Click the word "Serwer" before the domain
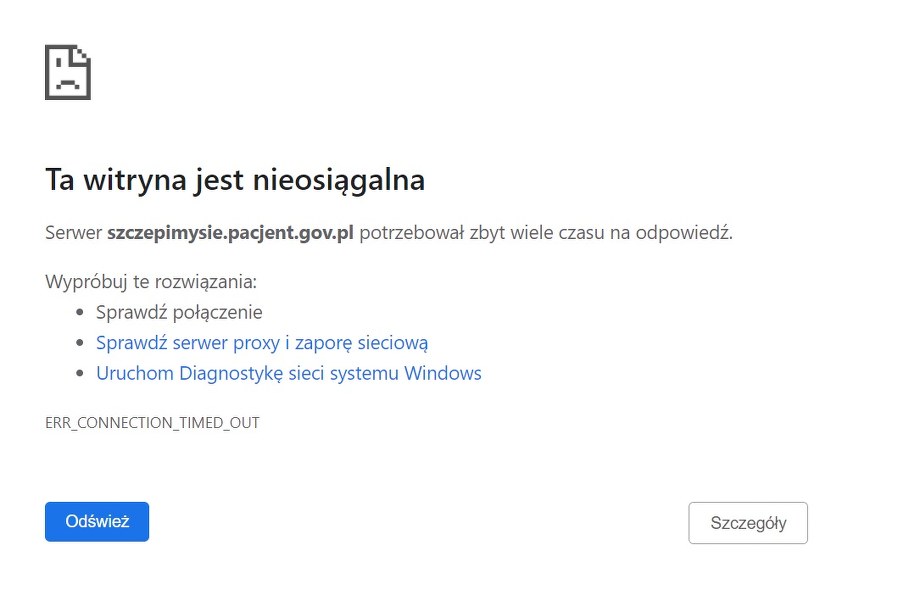This screenshot has width=915, height=601. point(73,233)
